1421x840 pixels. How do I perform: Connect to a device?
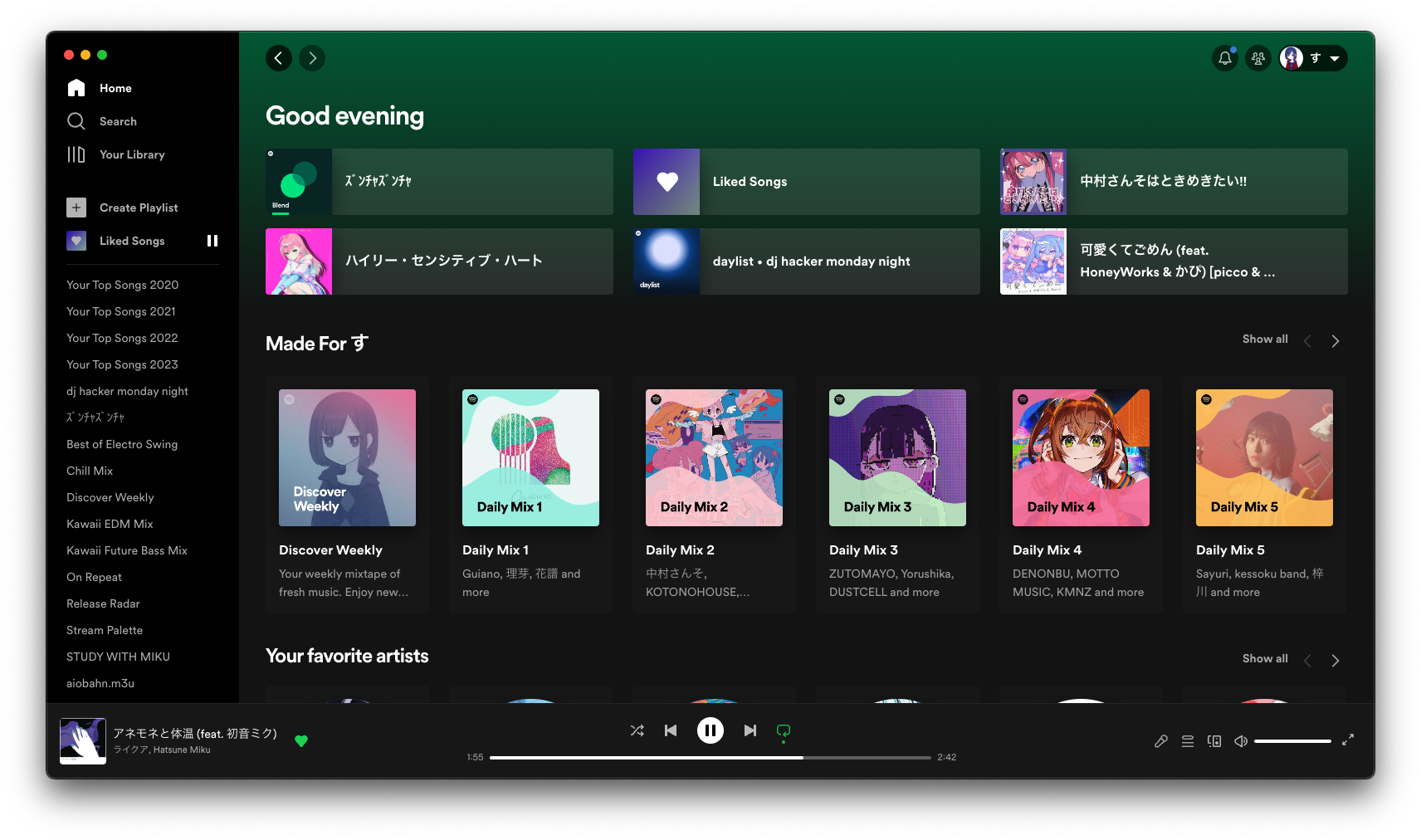click(x=1213, y=740)
